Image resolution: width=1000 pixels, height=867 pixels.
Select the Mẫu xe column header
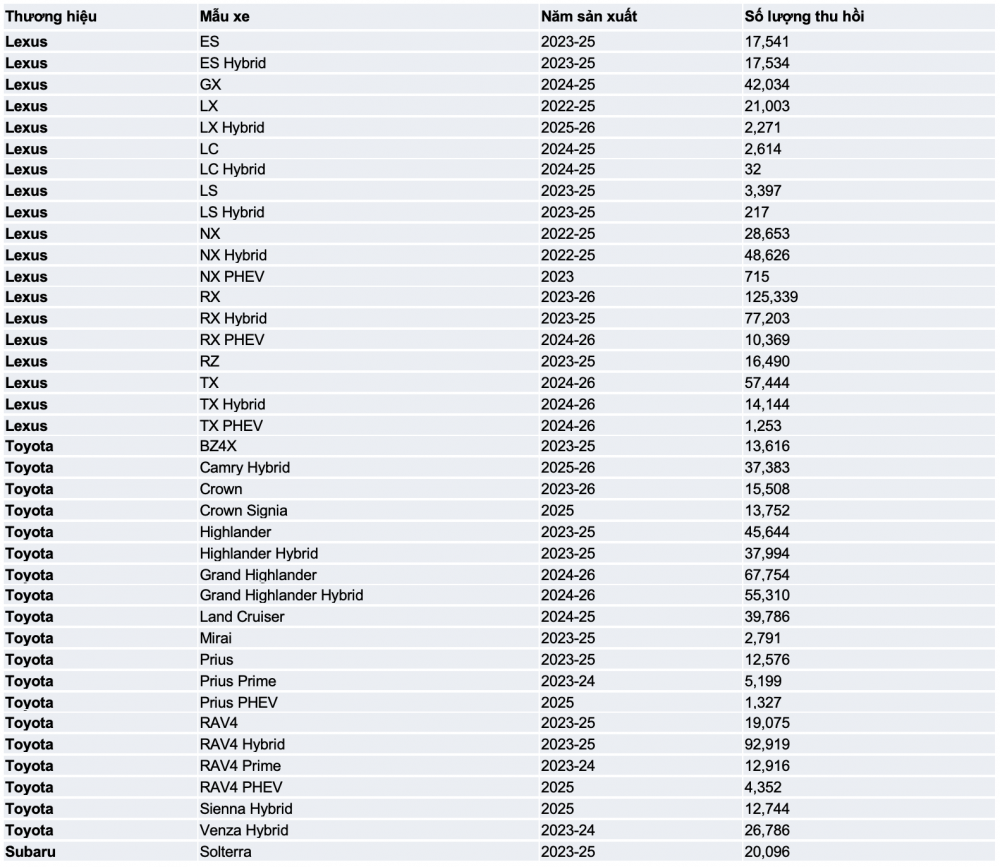pyautogui.click(x=225, y=17)
